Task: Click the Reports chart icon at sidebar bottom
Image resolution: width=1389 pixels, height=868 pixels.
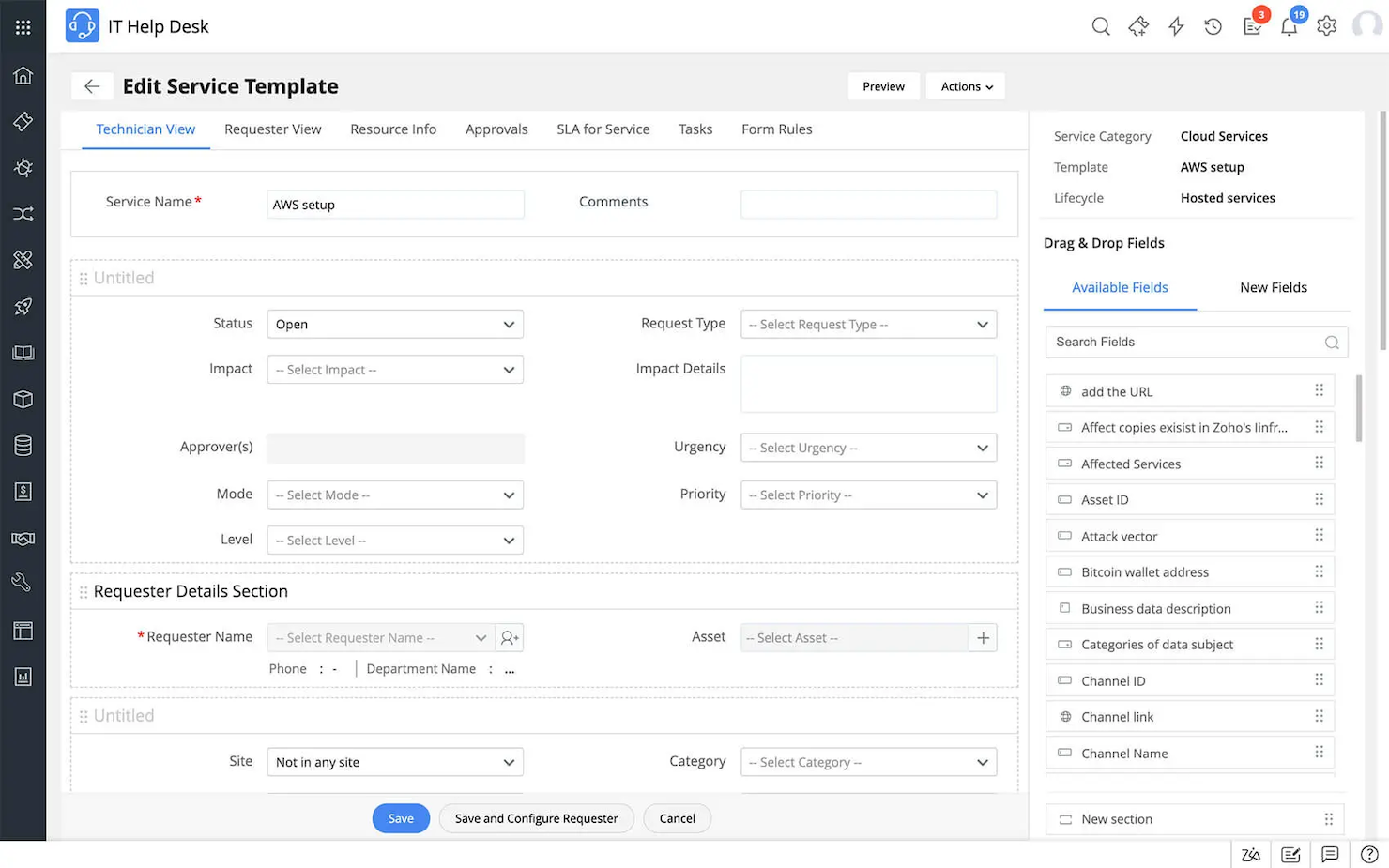Action: [x=23, y=676]
